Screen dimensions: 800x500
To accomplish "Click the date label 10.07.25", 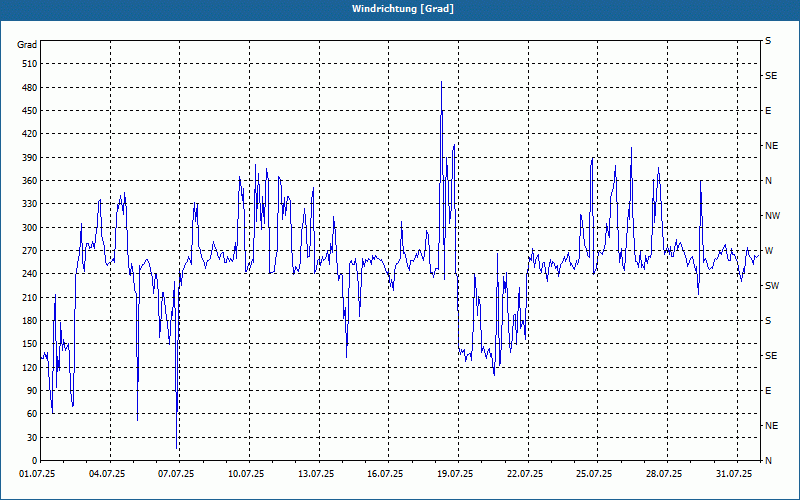I will pyautogui.click(x=246, y=474).
